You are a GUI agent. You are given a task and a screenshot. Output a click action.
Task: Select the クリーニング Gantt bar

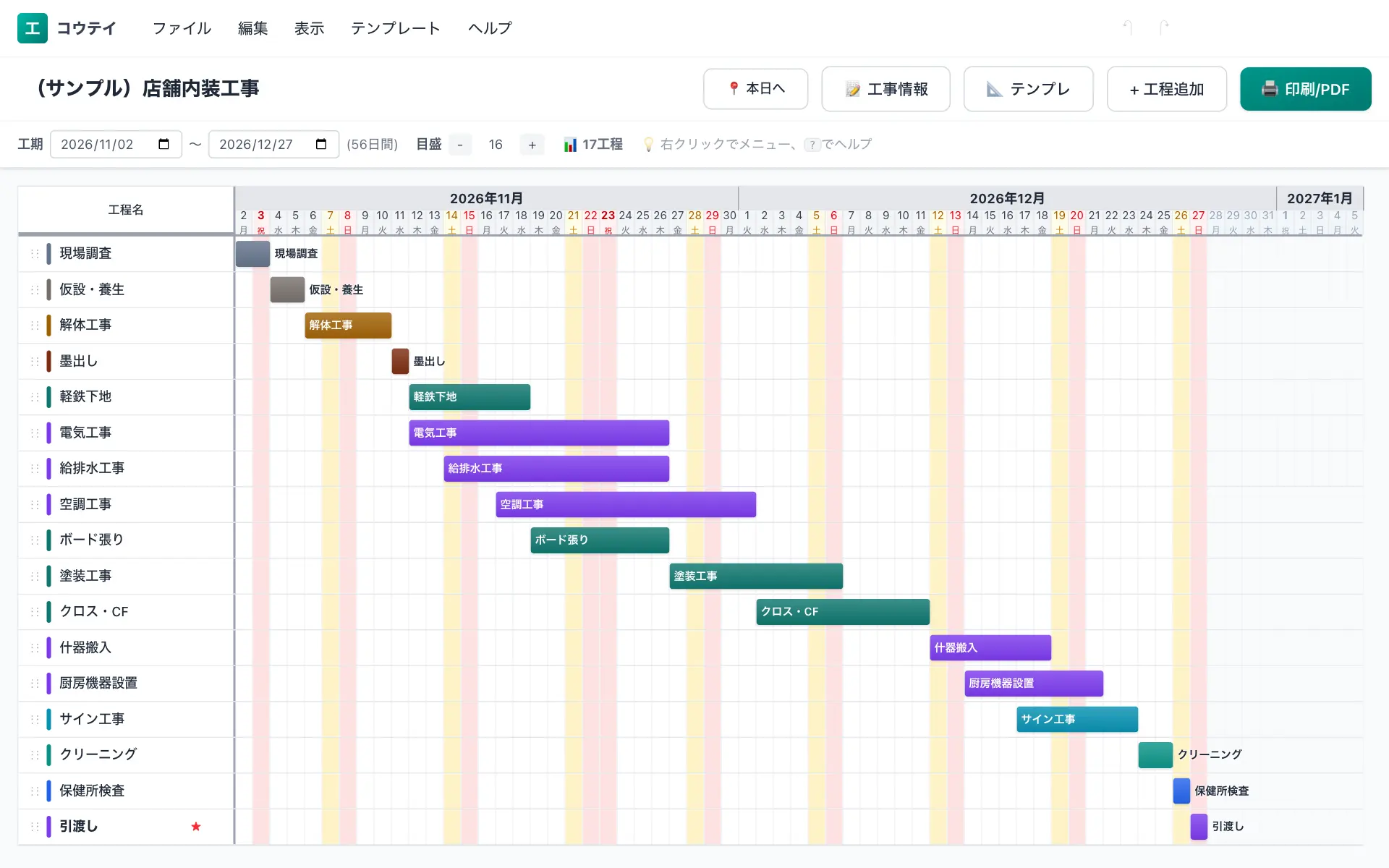(x=1155, y=755)
